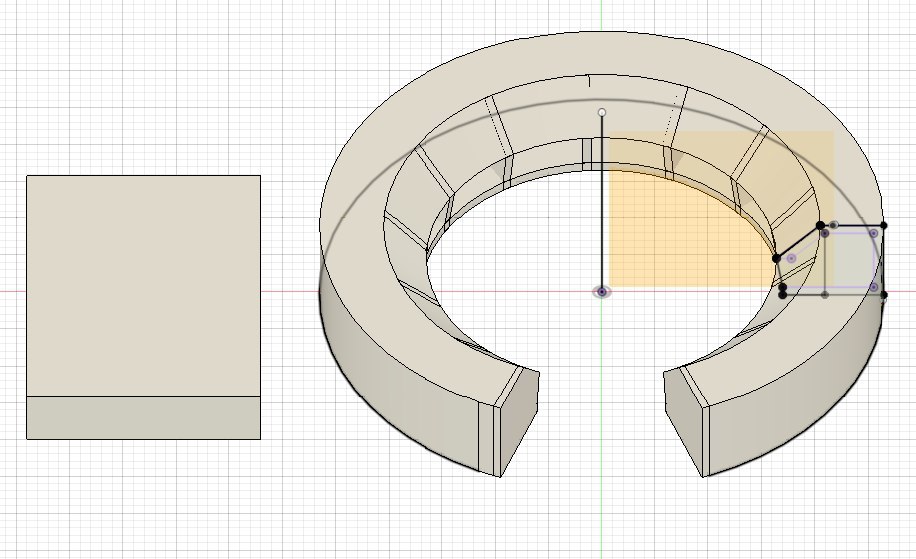Viewport: 916px width, 559px height.
Task: Select the top face of the rectangular box
Action: coord(143,286)
